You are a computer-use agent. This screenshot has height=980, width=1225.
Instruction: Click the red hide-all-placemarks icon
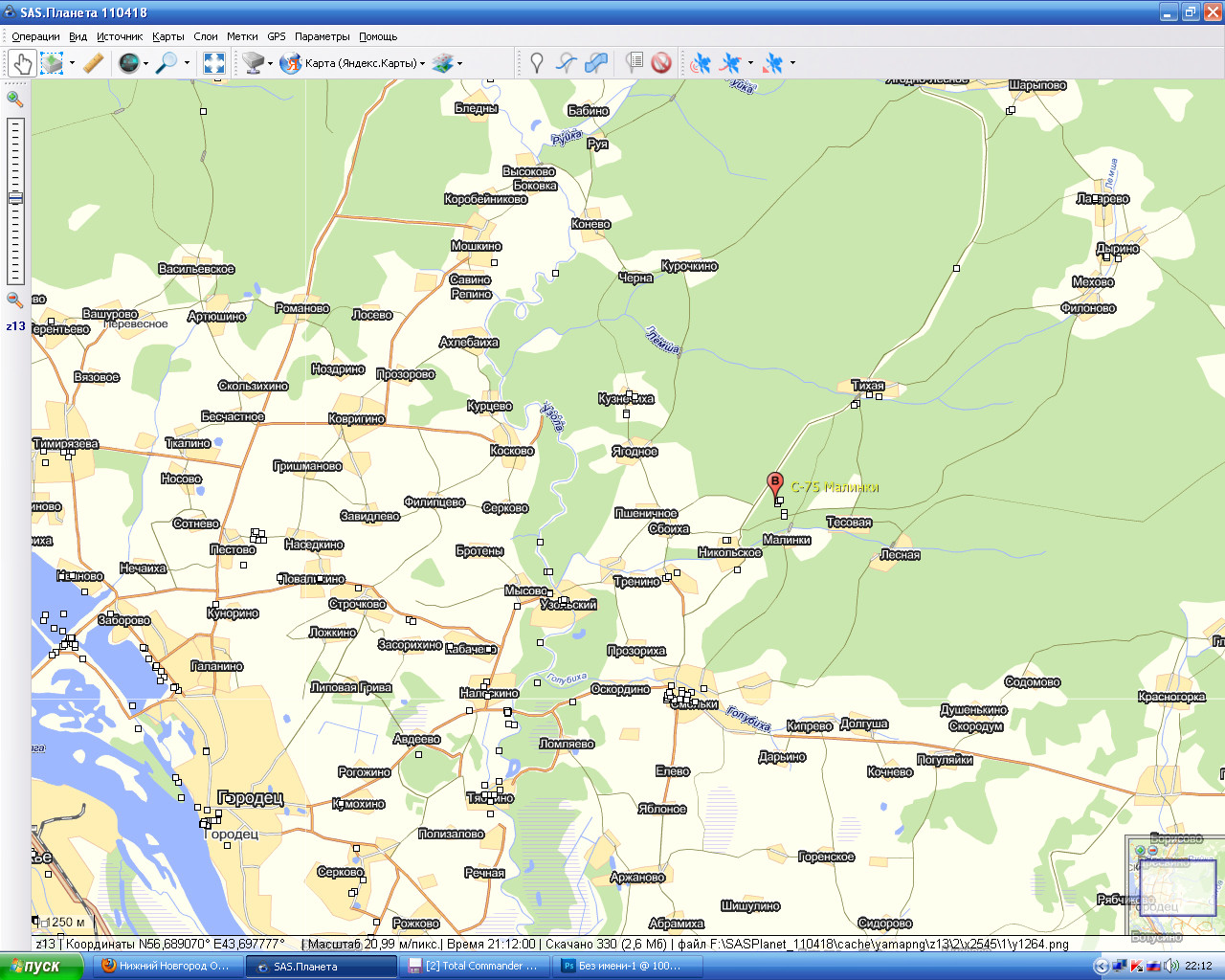(x=661, y=63)
